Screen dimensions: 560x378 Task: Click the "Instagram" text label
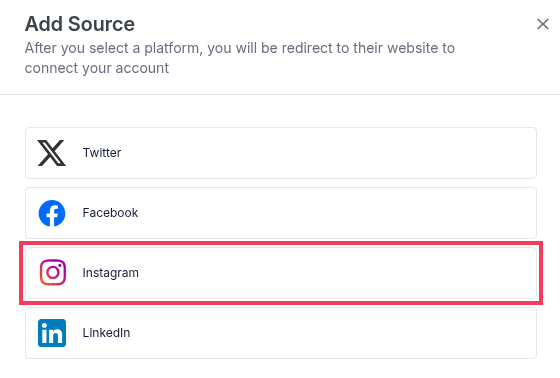click(x=111, y=273)
